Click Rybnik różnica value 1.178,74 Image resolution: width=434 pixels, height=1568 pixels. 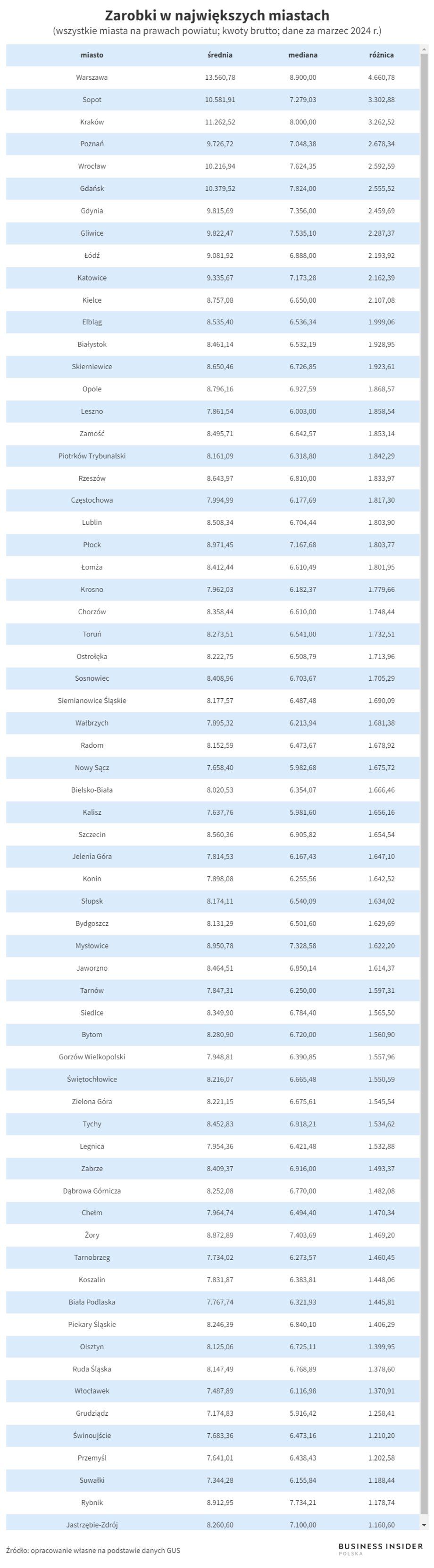[381, 1502]
